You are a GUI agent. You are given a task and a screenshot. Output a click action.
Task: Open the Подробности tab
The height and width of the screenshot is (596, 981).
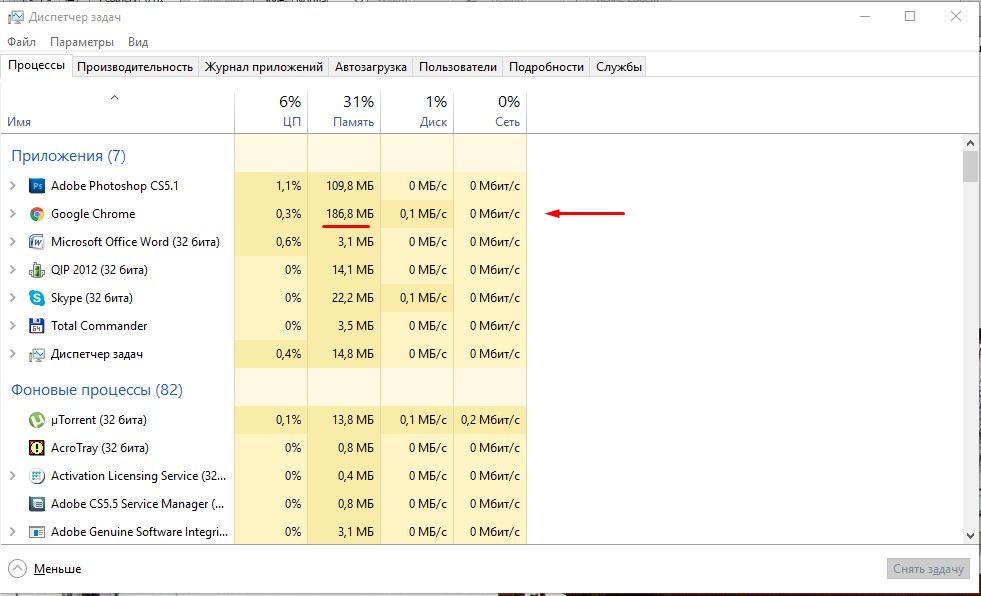coord(546,67)
